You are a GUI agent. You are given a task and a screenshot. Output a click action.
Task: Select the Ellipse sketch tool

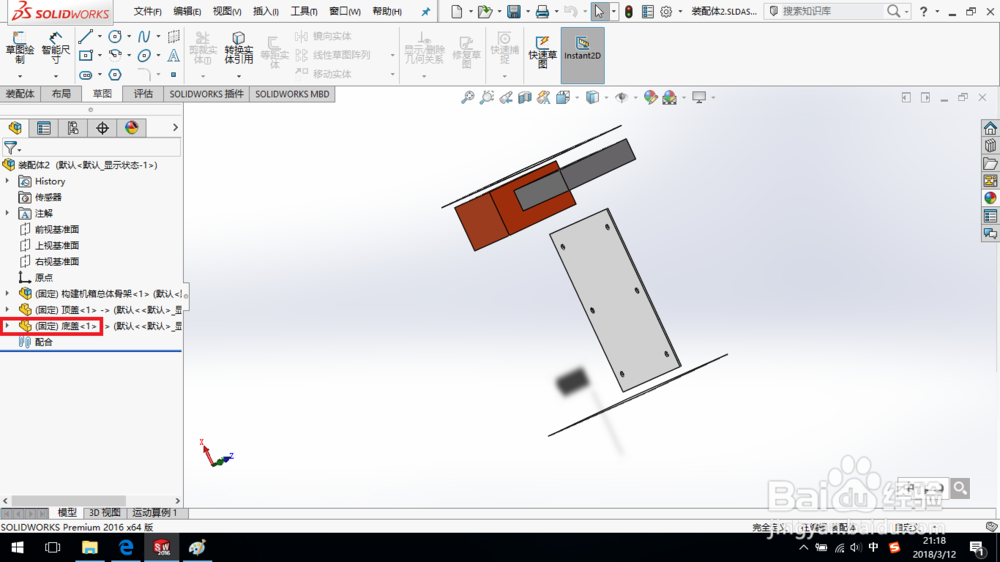coord(144,55)
